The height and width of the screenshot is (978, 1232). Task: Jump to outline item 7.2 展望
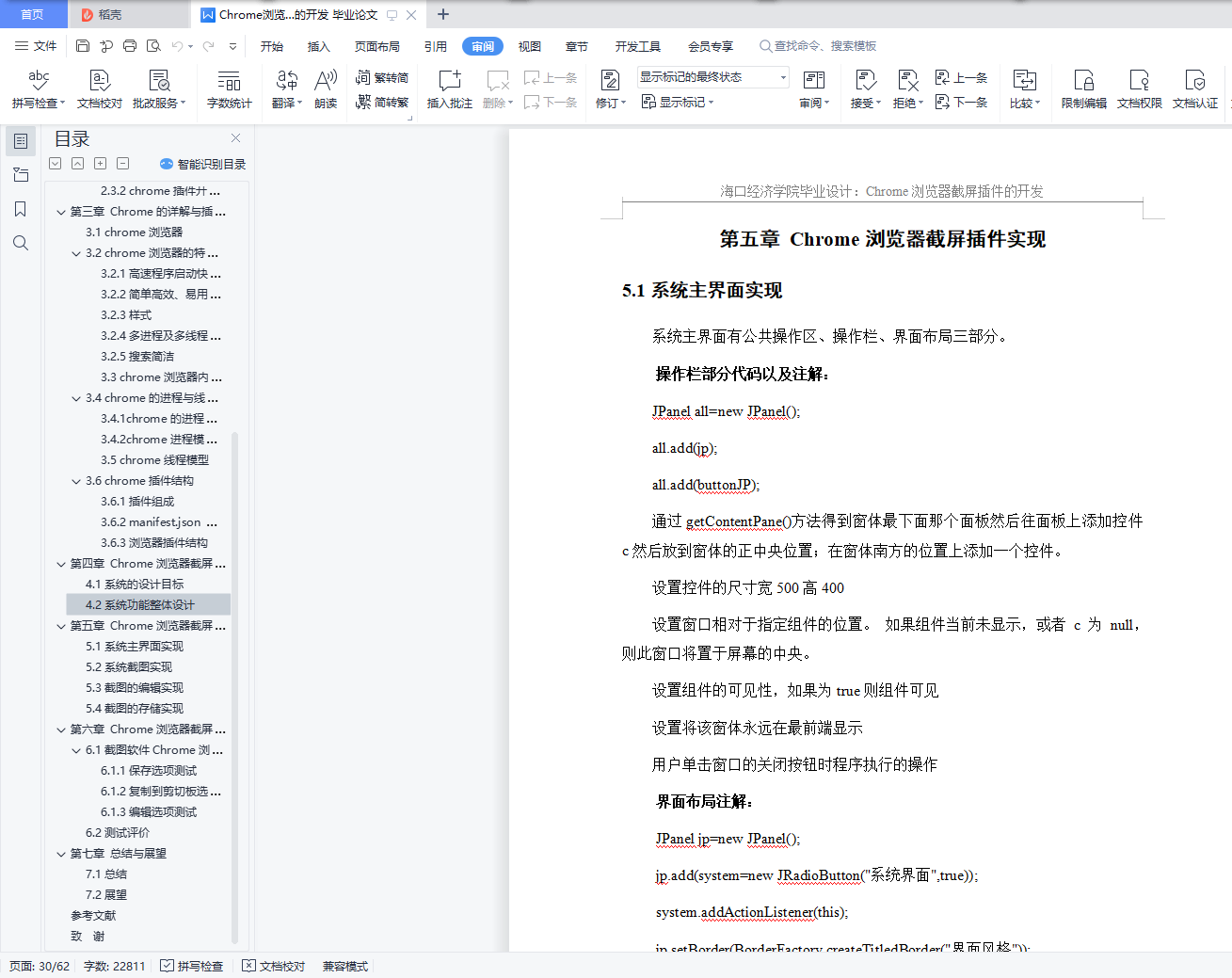point(106,895)
